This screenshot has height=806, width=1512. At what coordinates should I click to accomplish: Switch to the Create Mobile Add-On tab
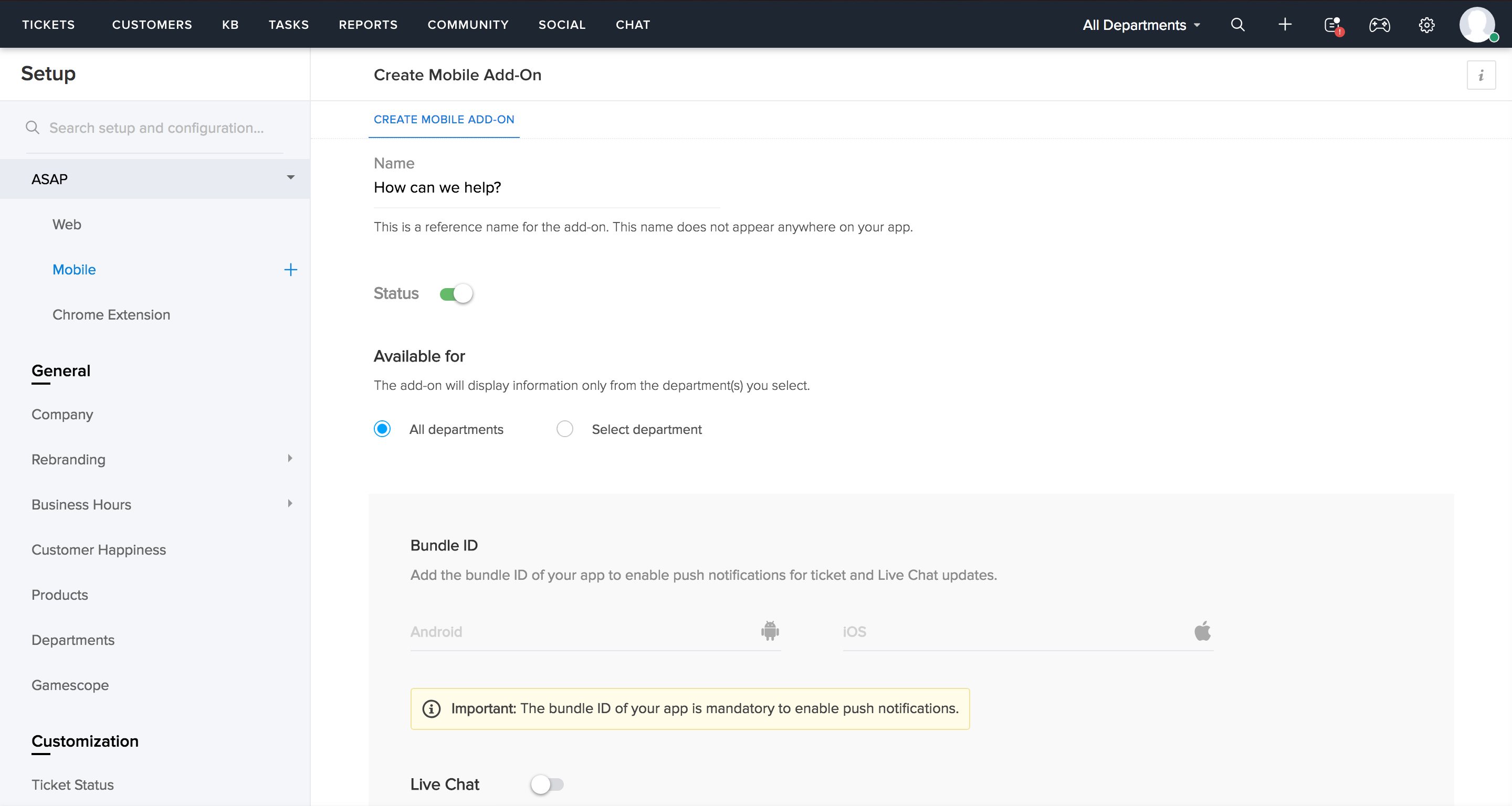coord(444,120)
